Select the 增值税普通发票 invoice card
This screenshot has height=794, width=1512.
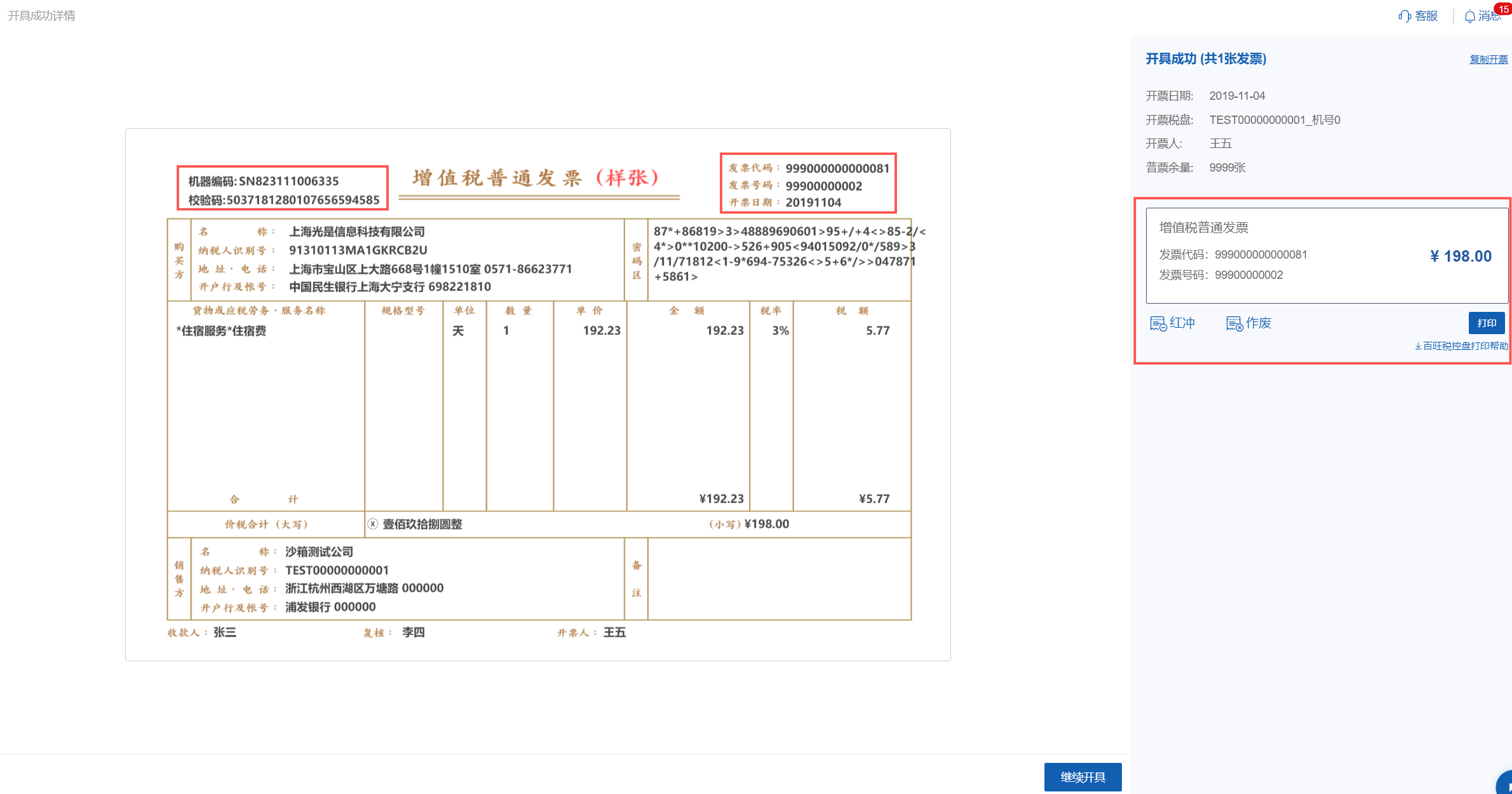(1326, 255)
